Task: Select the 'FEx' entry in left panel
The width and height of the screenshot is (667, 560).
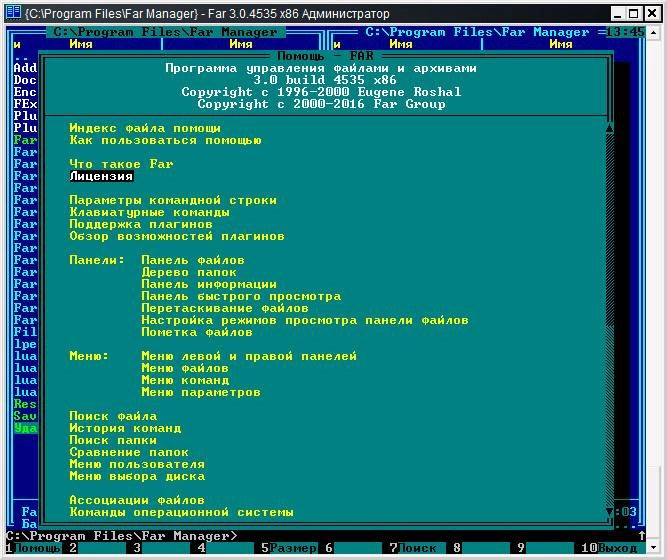Action: click(25, 103)
